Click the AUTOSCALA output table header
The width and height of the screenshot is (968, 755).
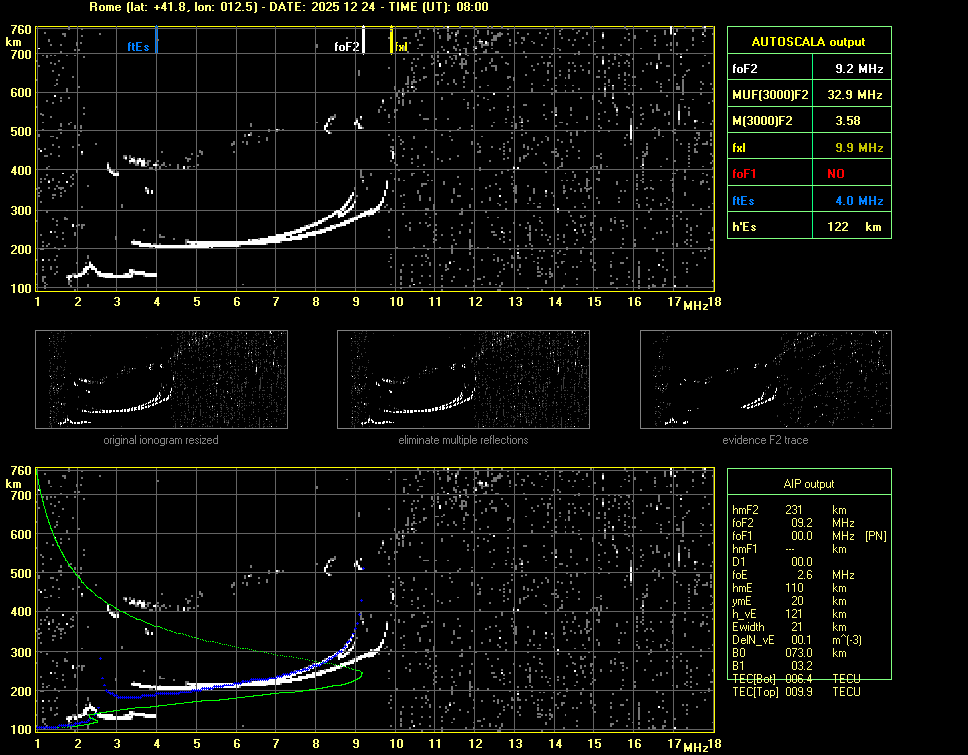click(x=807, y=42)
